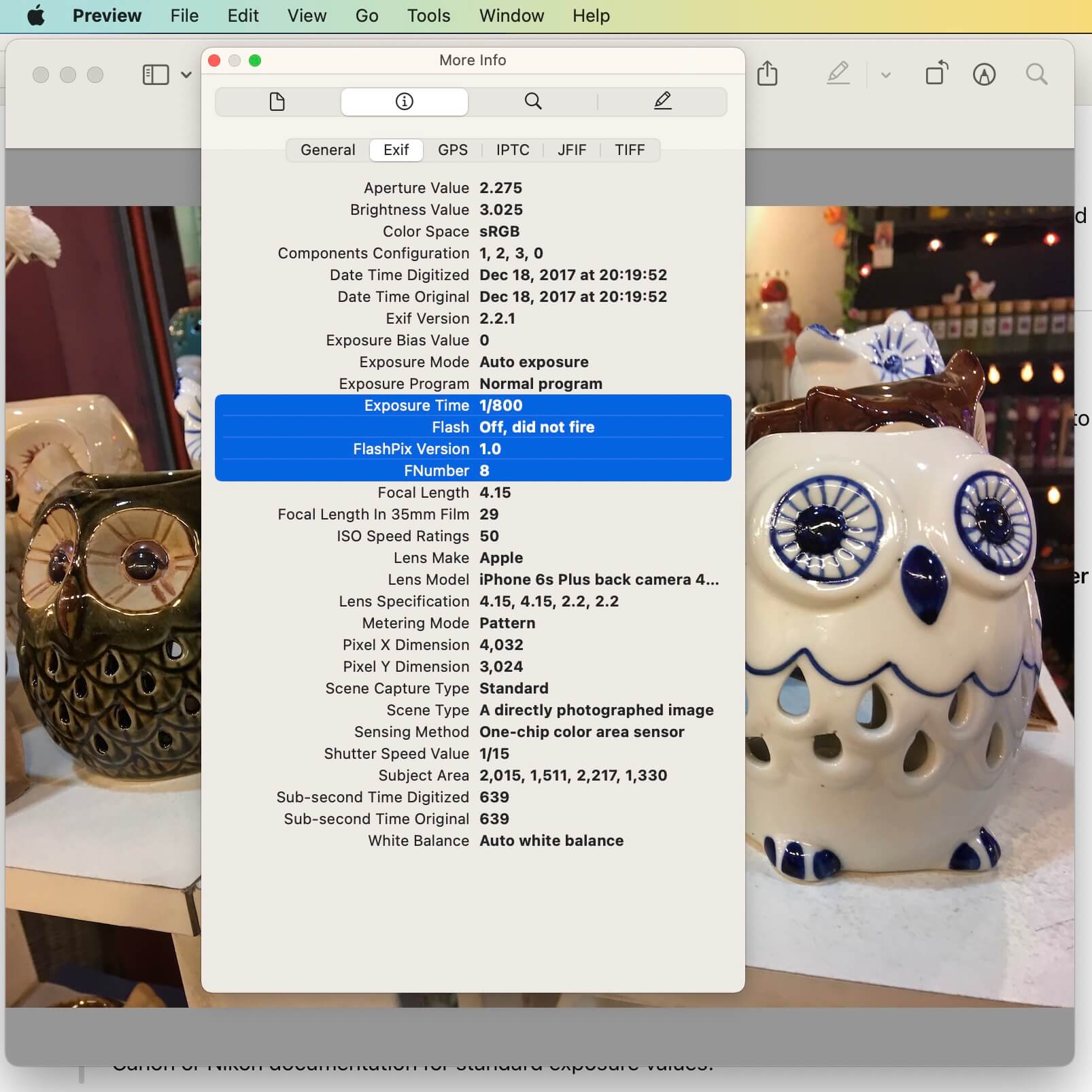Screen dimensions: 1092x1092
Task: Select the More Info circle-i icon
Action: click(x=404, y=102)
